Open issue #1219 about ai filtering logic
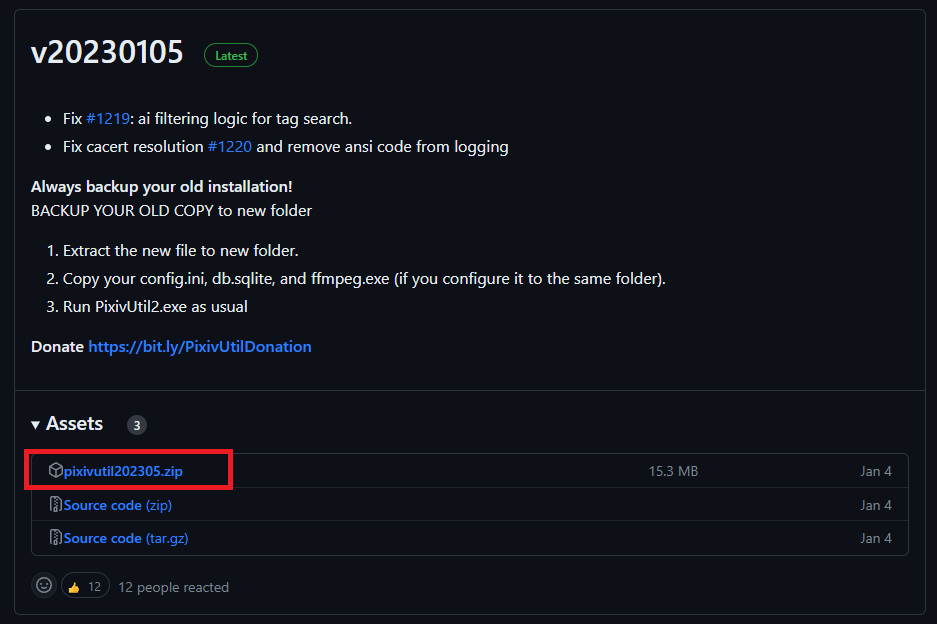 (105, 118)
